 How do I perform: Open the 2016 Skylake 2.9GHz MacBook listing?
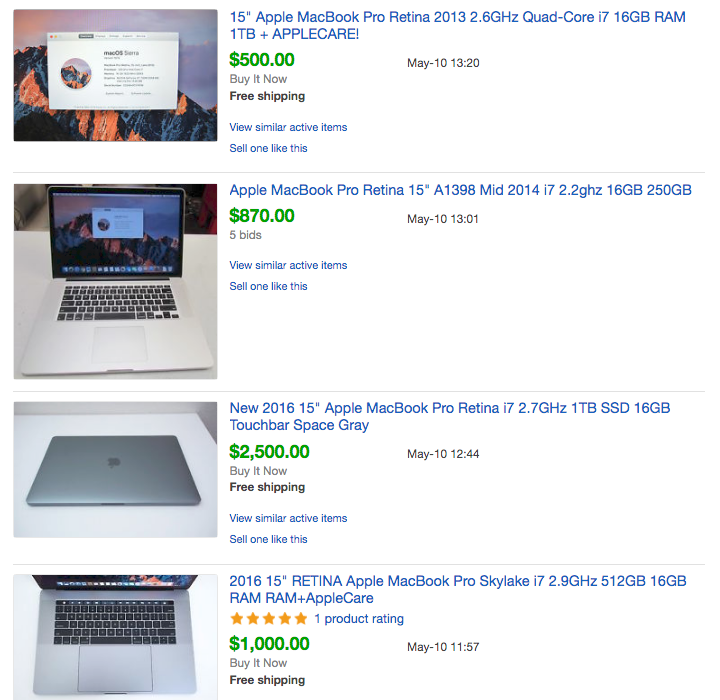(x=458, y=589)
